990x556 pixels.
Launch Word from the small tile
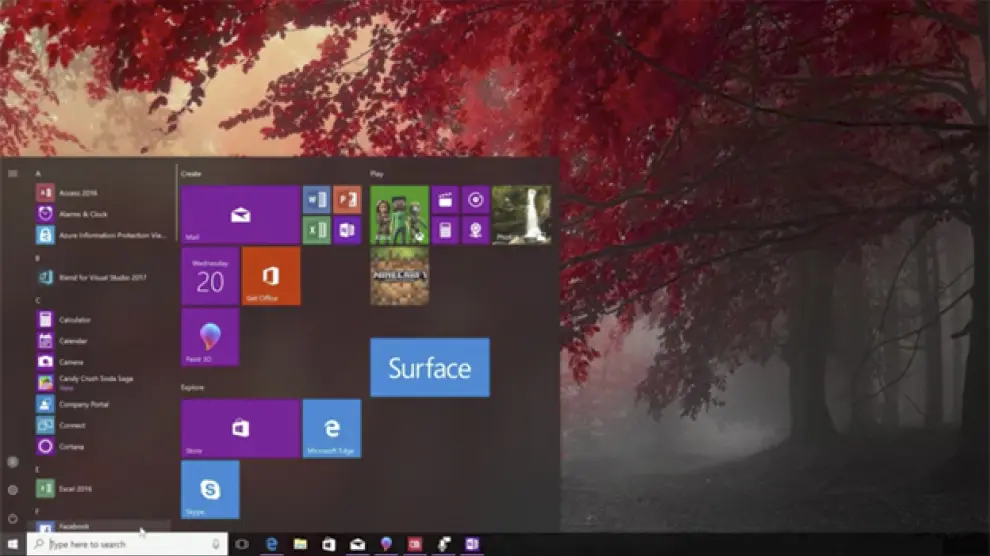click(316, 200)
